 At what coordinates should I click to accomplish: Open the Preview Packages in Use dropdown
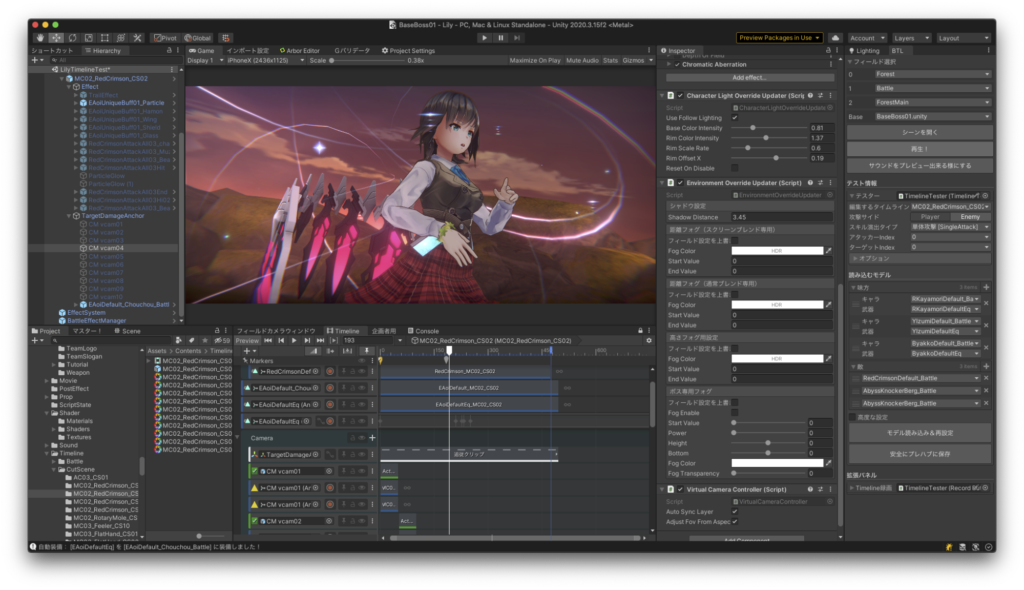coord(780,38)
